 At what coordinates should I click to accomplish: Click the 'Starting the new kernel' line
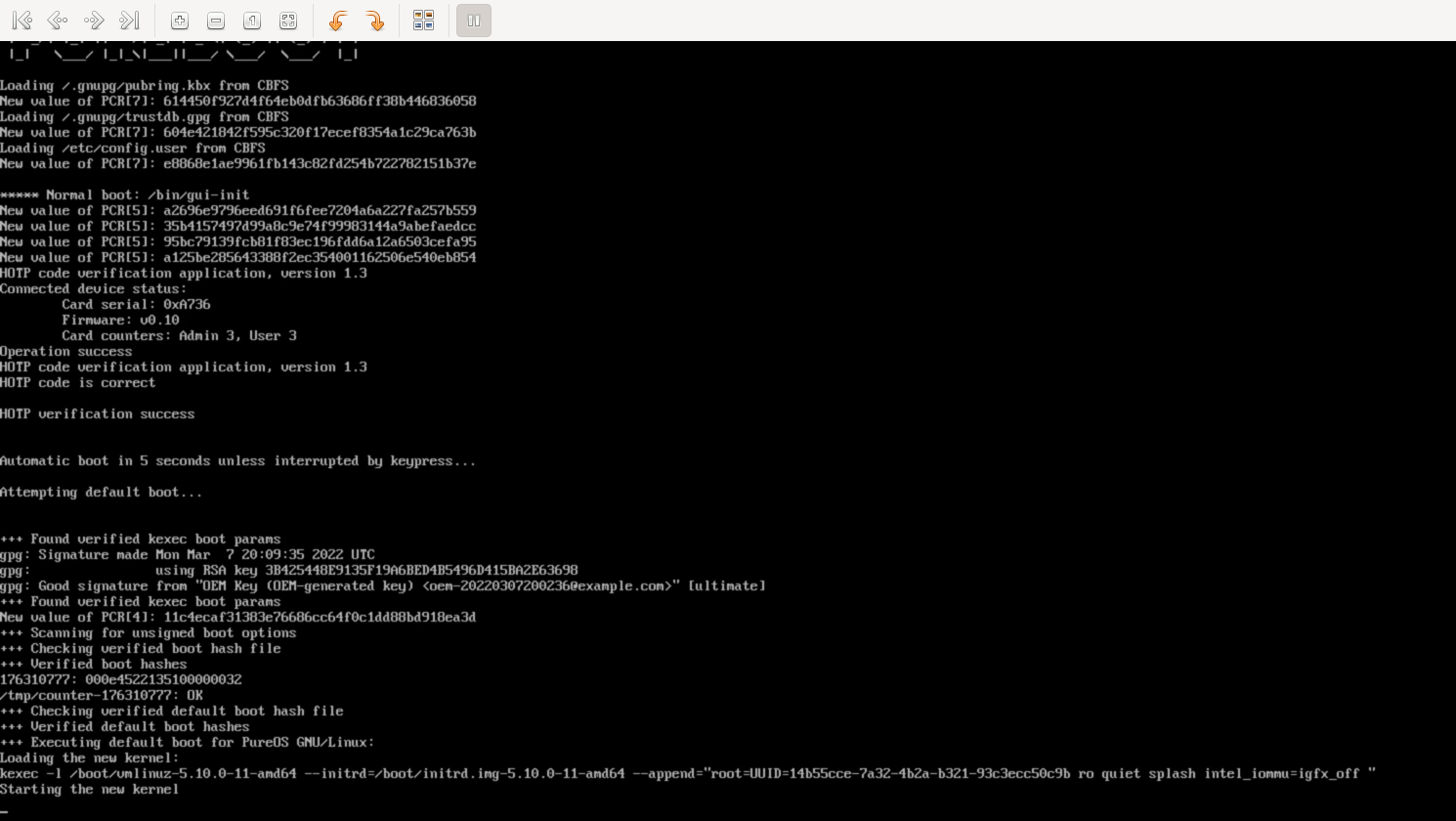(x=90, y=790)
